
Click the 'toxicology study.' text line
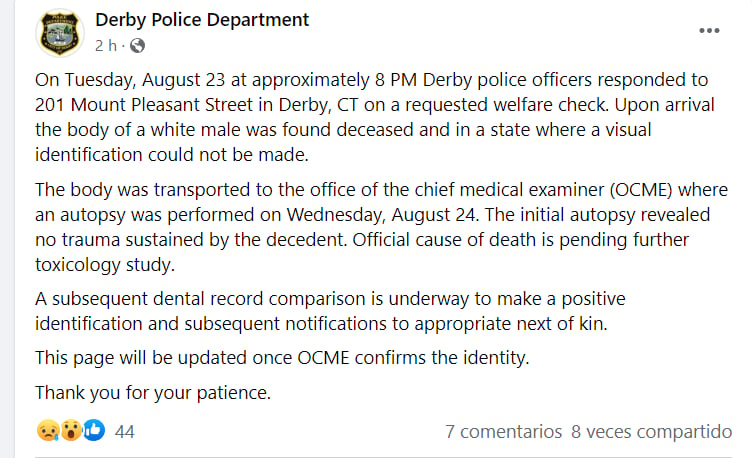click(105, 265)
